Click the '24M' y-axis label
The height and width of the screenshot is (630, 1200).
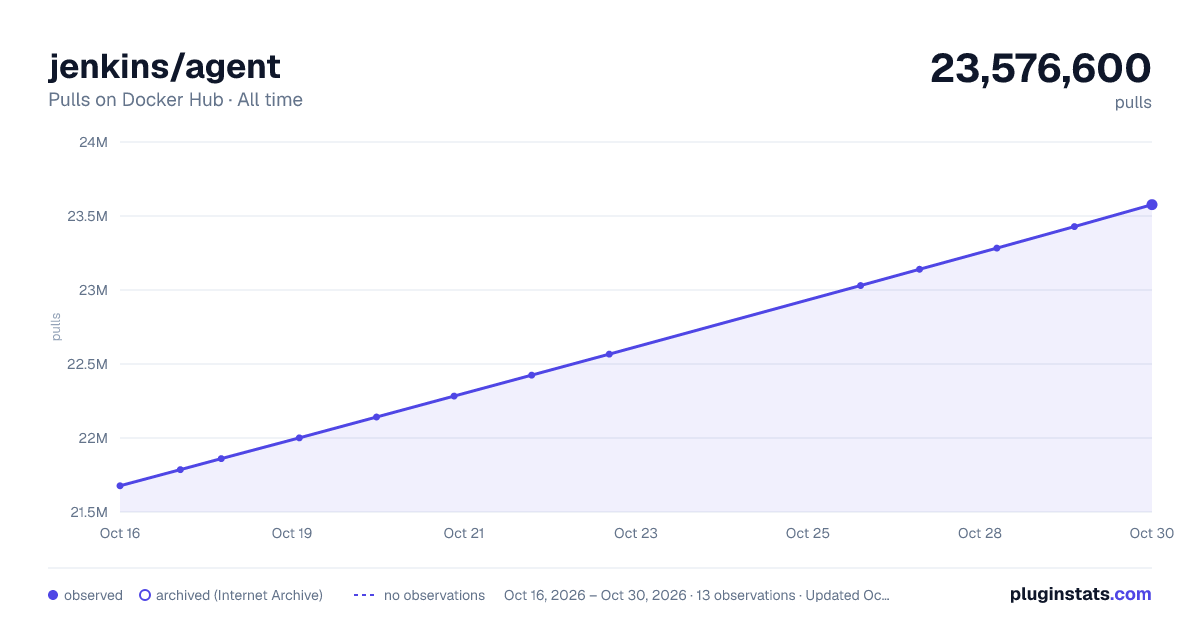click(x=93, y=142)
